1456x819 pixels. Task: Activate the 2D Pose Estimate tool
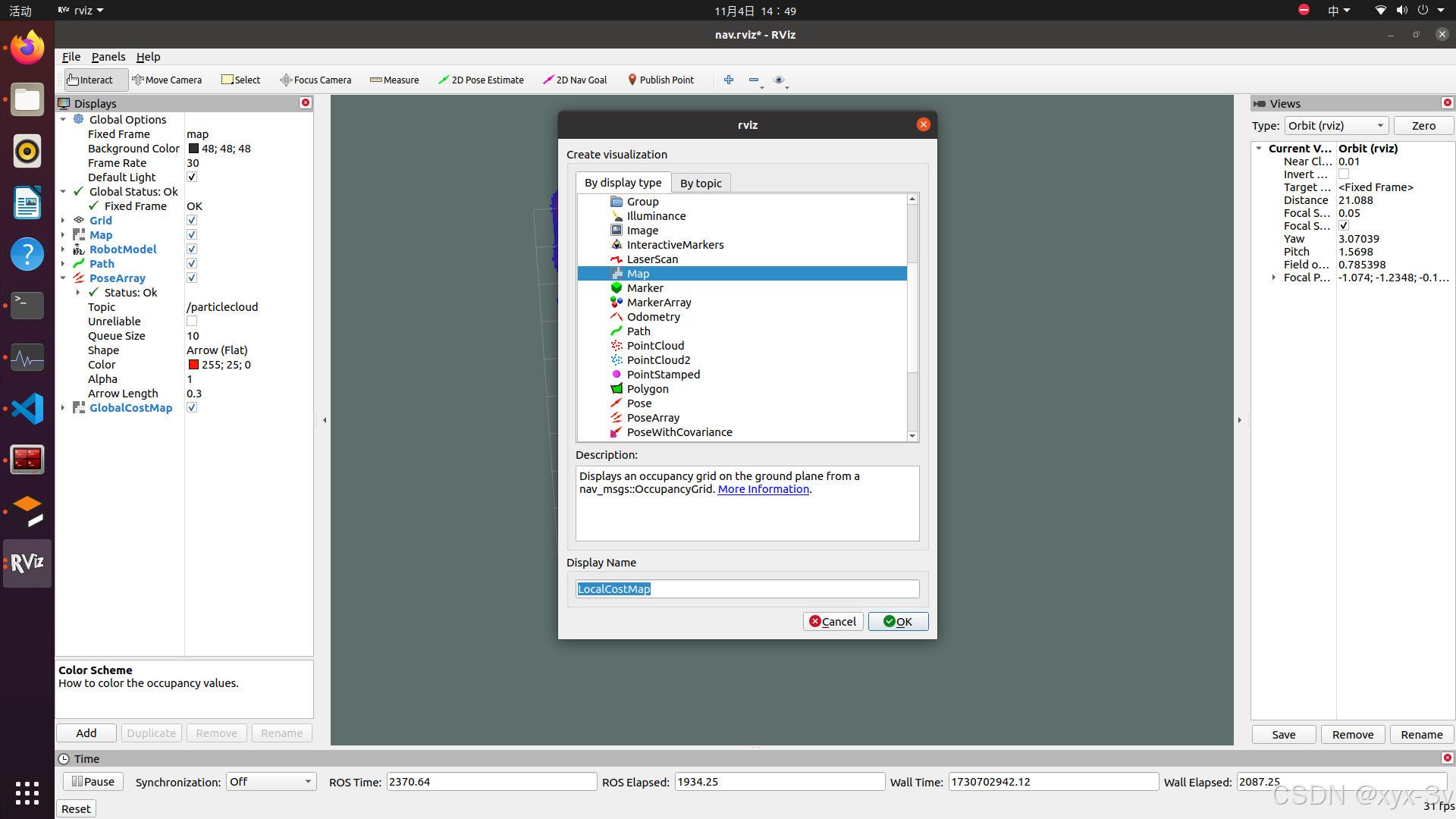coord(481,80)
